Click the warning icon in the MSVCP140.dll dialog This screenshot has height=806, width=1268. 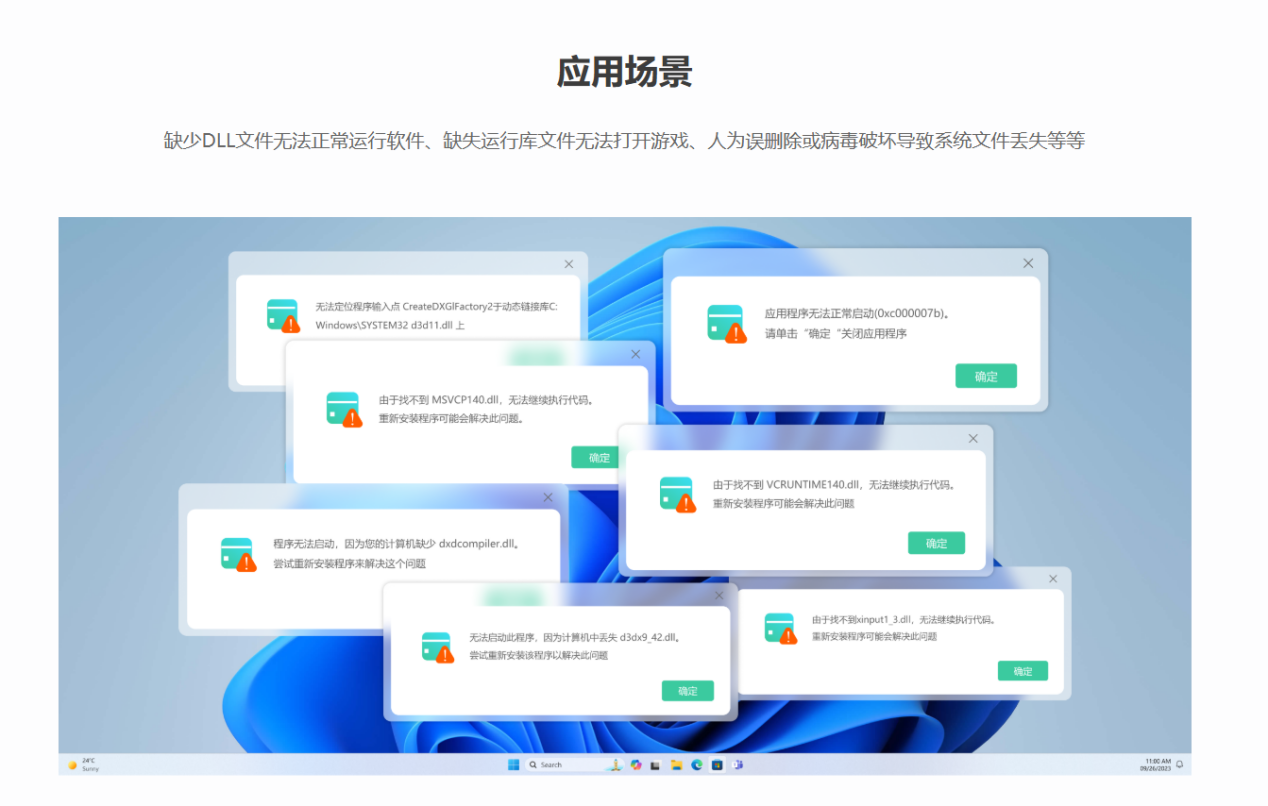coord(343,409)
